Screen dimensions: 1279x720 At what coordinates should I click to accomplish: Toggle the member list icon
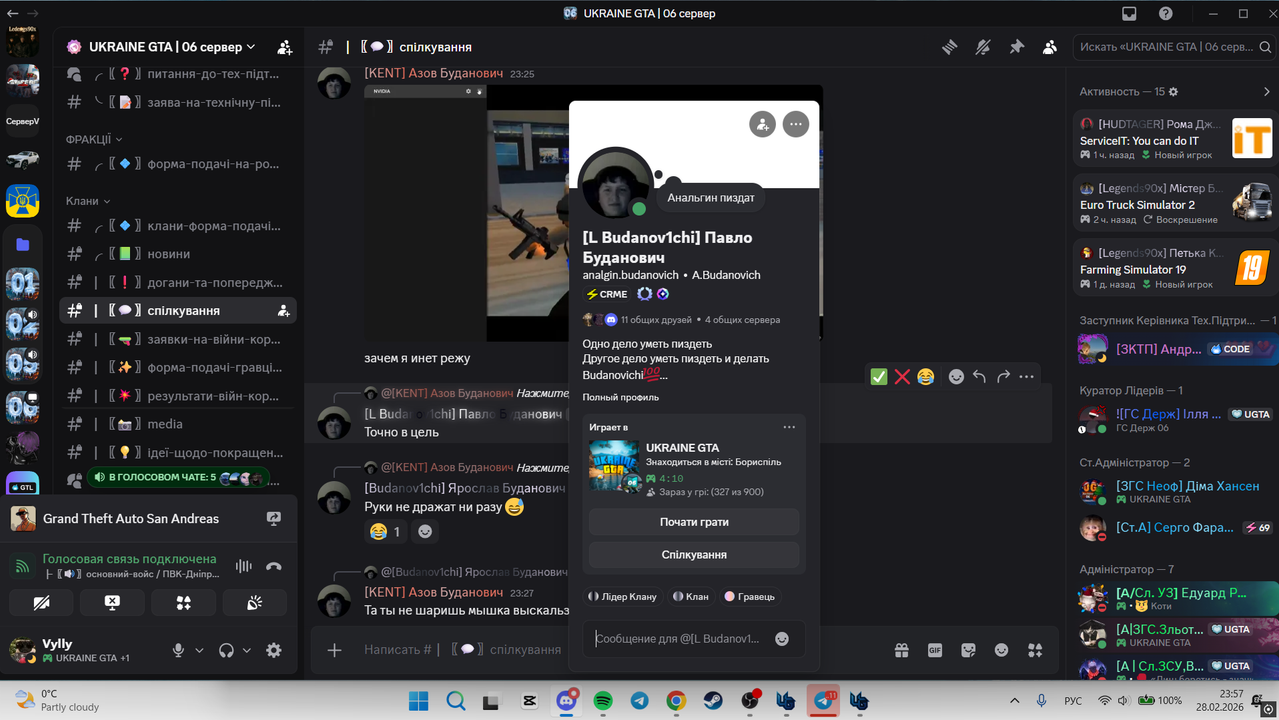click(1050, 47)
